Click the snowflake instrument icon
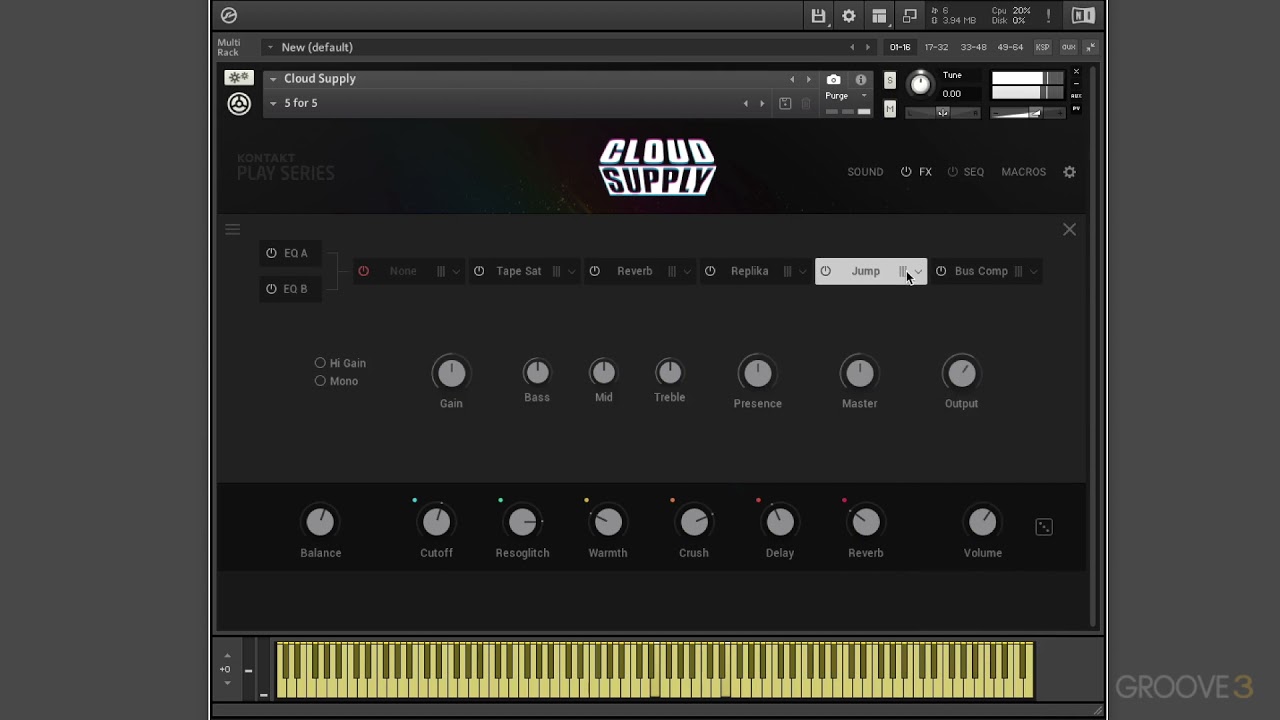The width and height of the screenshot is (1280, 720). [x=239, y=78]
